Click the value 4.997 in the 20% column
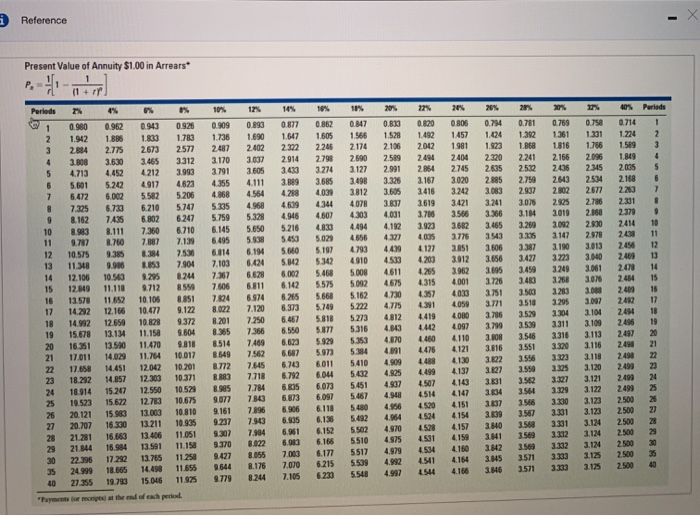Viewport: 700px width, 516px height. (393, 473)
